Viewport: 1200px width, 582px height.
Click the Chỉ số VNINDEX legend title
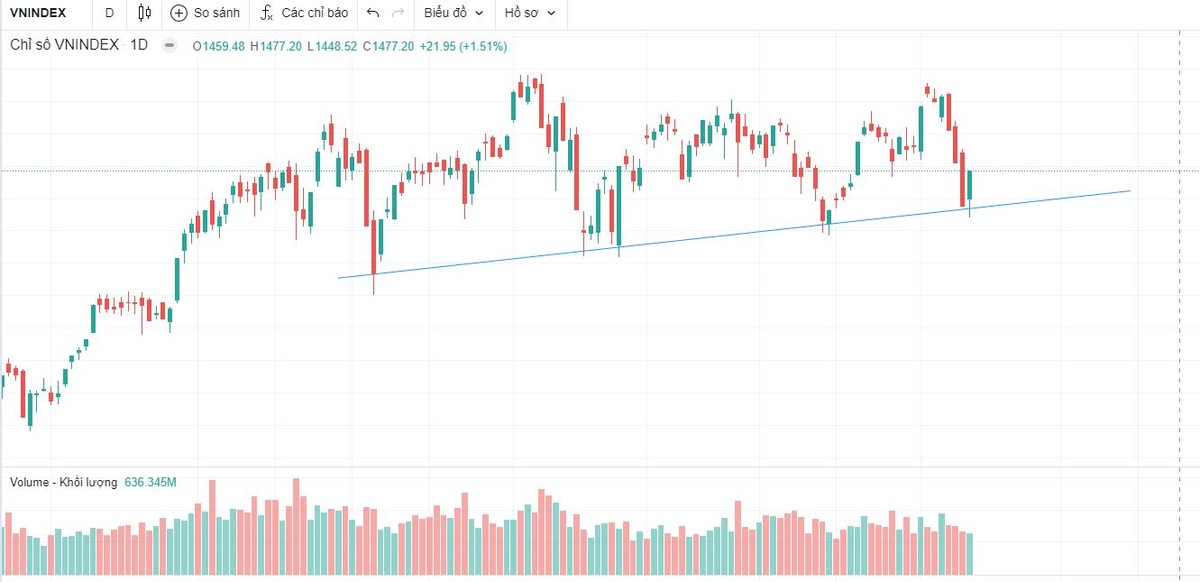click(x=65, y=45)
